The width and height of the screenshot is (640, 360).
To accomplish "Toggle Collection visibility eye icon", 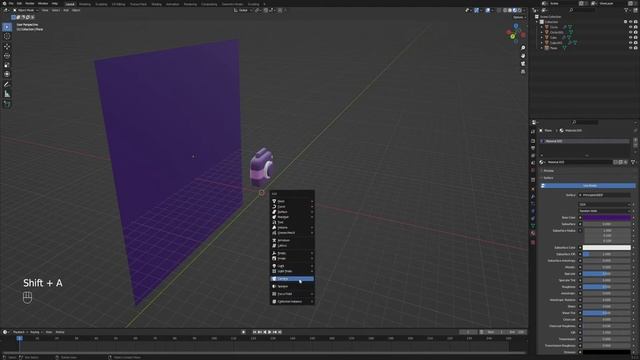I will click(630, 22).
